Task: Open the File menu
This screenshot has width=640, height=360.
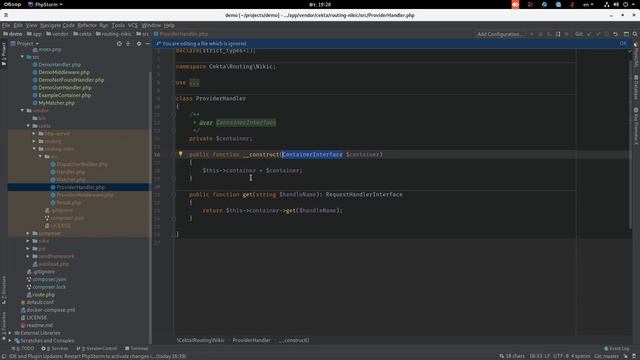Action: pos(6,25)
